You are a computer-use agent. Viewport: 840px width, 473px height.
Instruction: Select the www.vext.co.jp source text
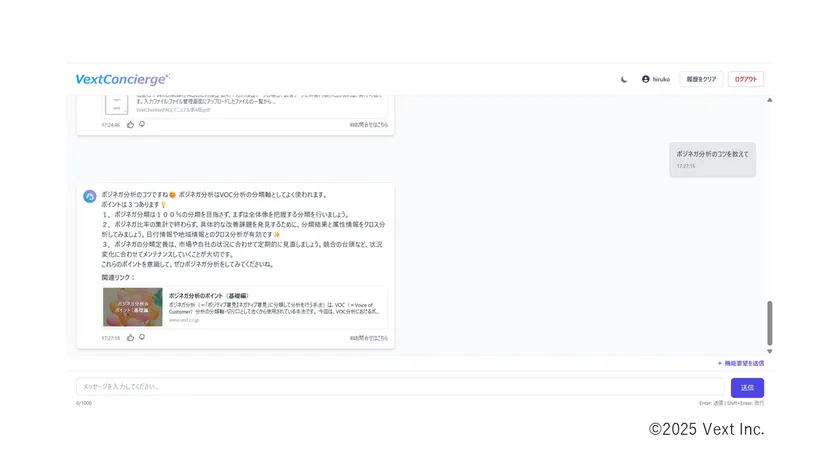[184, 320]
